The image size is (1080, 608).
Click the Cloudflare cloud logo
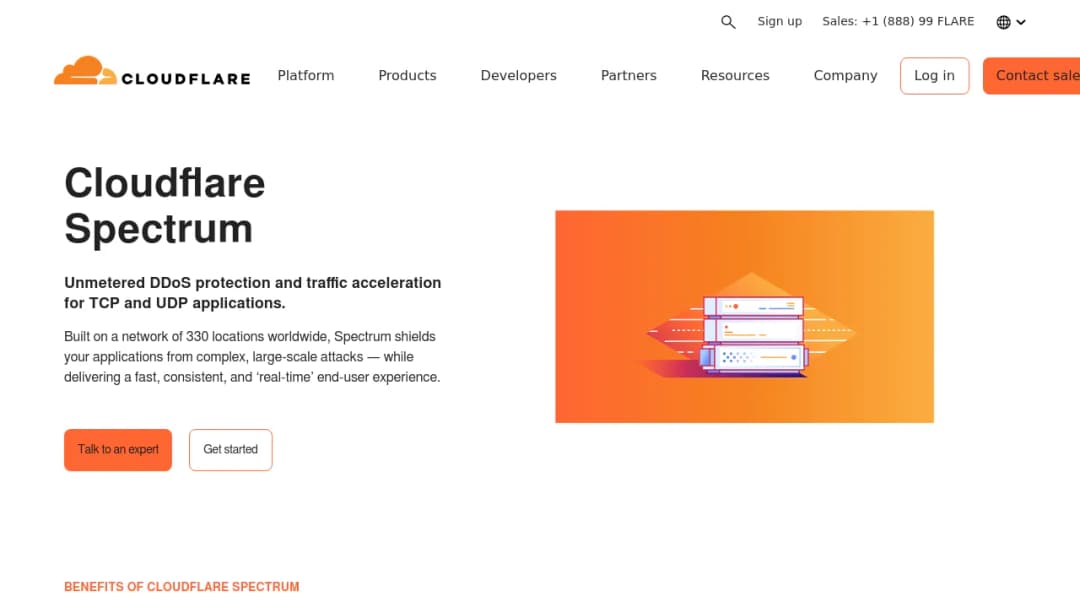152,71
